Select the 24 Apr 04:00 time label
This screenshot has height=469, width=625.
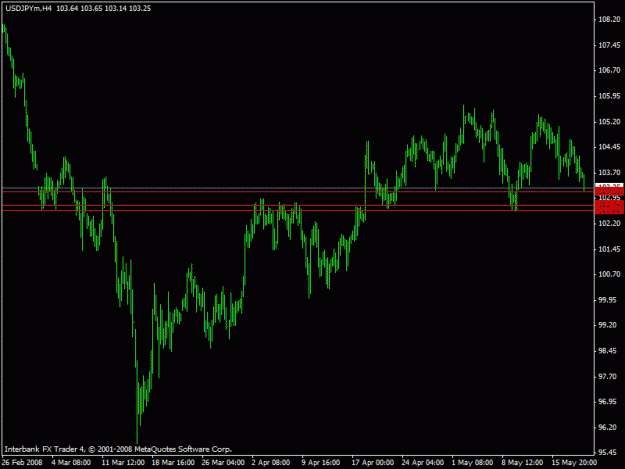click(423, 463)
